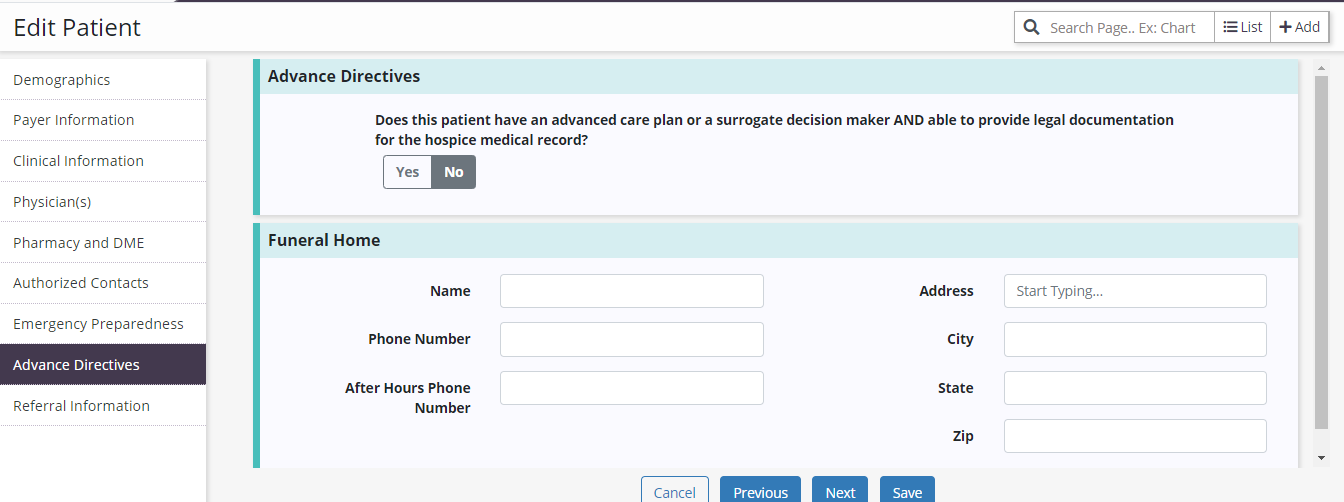Click the search magnifier icon
This screenshot has width=1344, height=502.
(x=1032, y=28)
